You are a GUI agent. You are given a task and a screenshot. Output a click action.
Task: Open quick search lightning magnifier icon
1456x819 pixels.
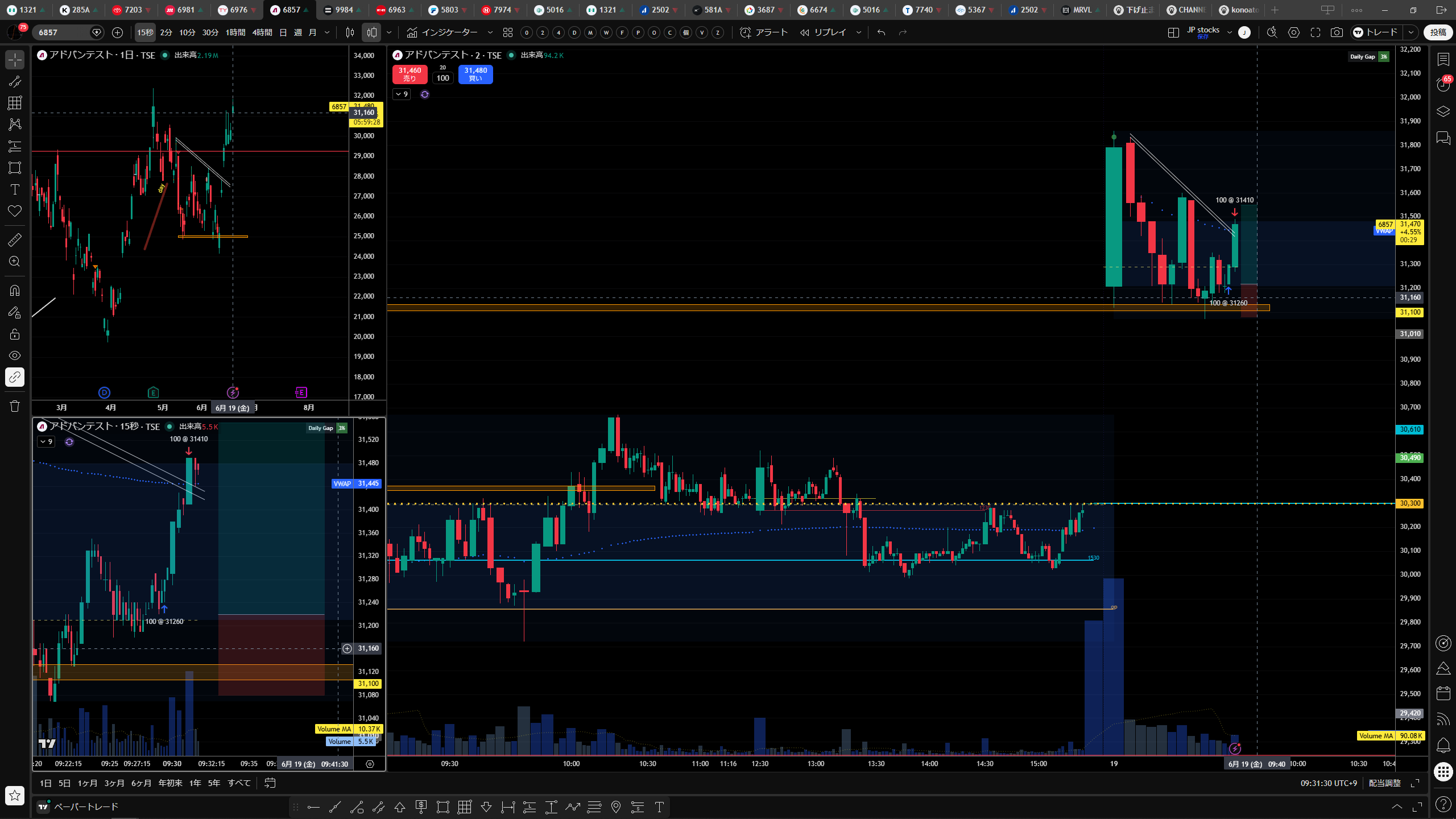(x=1272, y=32)
